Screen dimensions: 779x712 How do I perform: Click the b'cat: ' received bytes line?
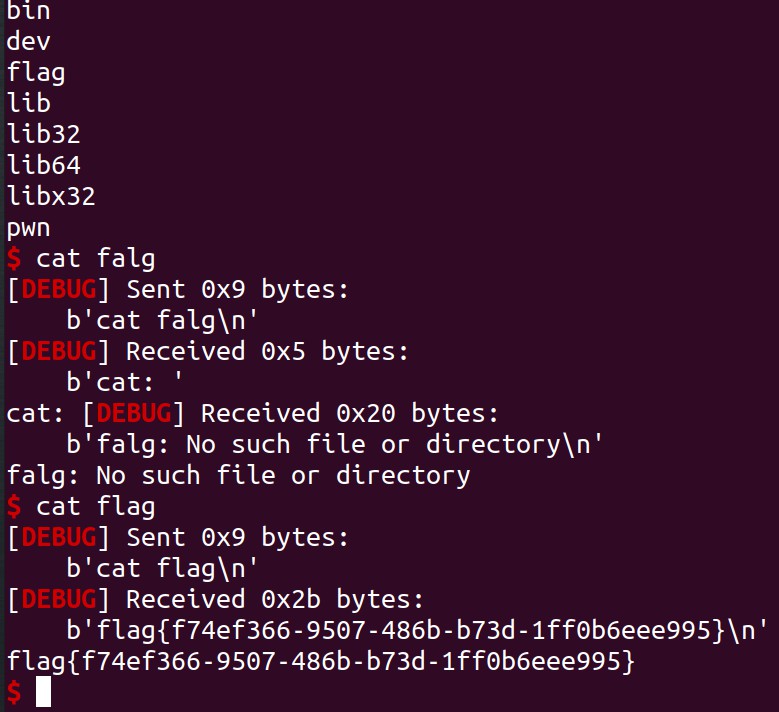point(124,382)
